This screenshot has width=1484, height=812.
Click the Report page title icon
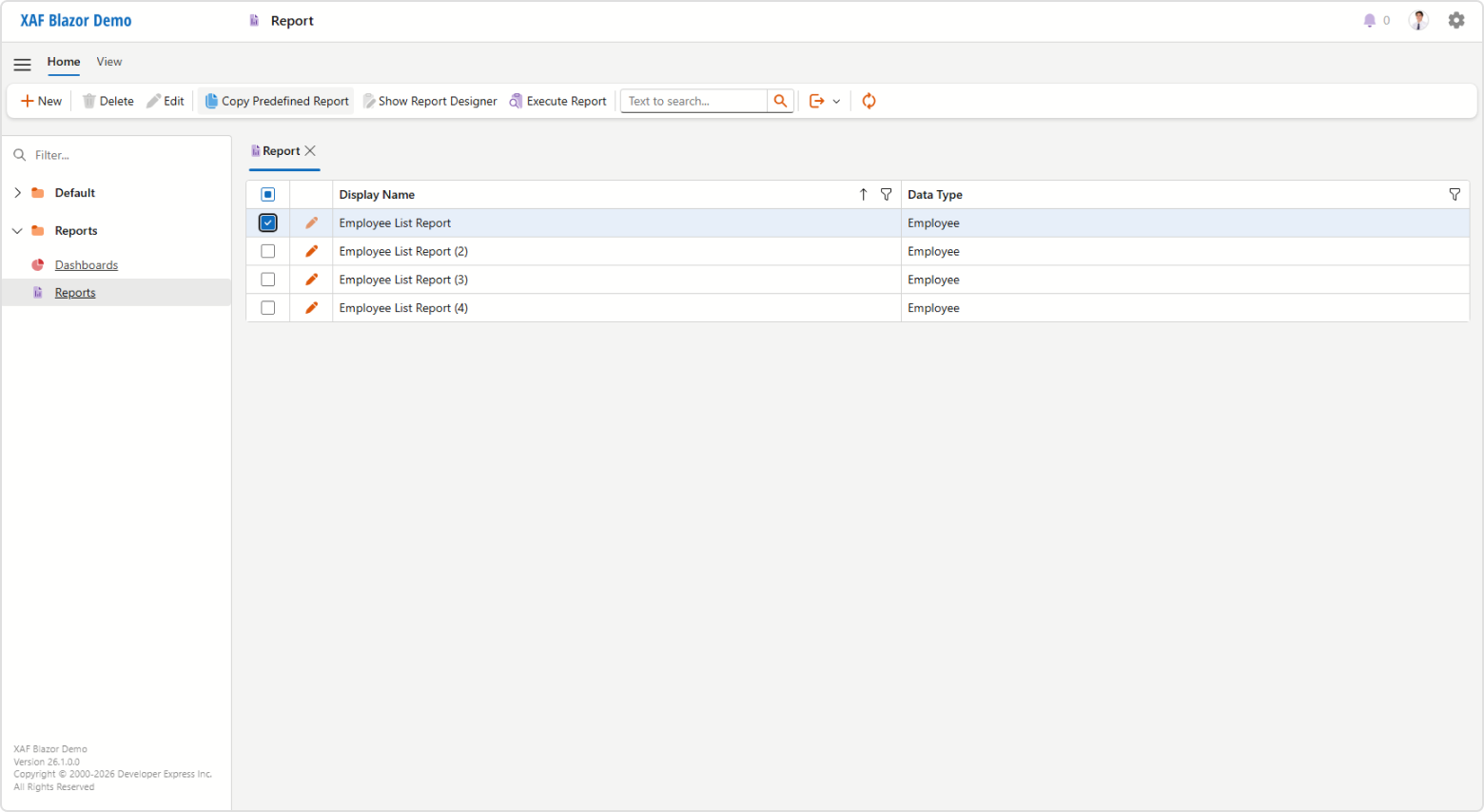pos(254,20)
